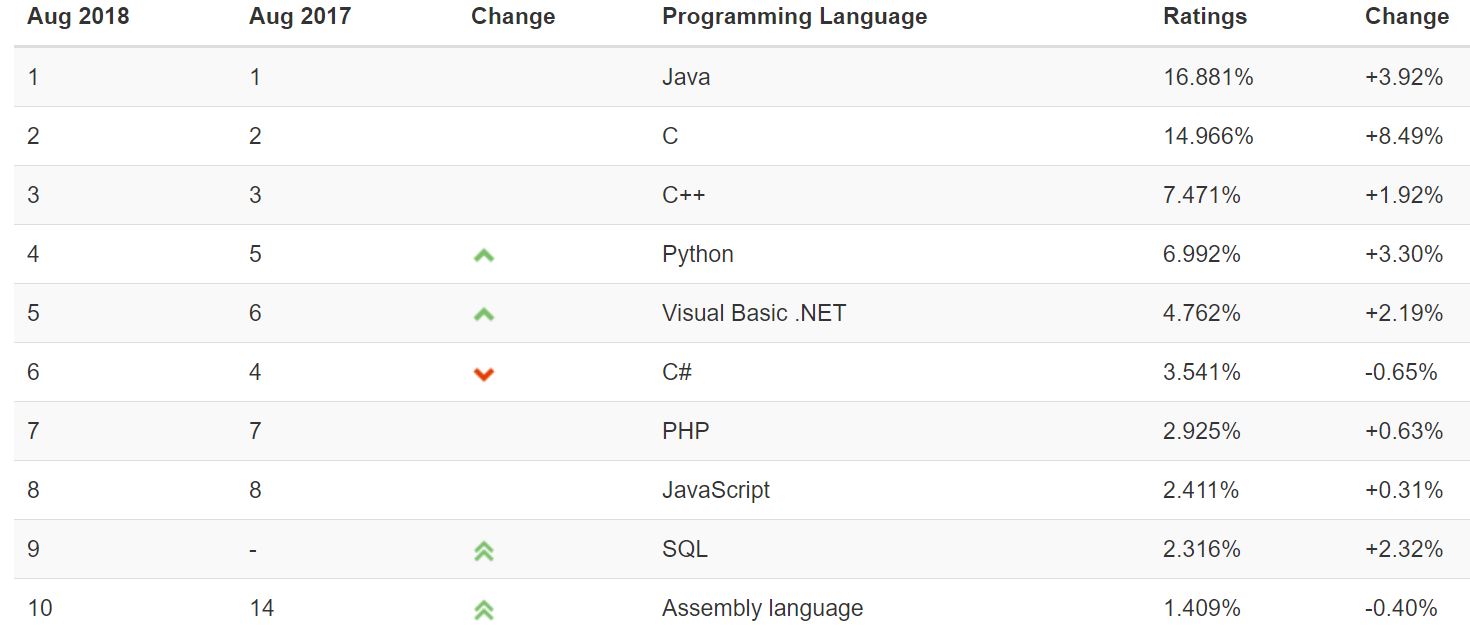
Task: Click the red down arrow in C# row
Action: click(484, 374)
